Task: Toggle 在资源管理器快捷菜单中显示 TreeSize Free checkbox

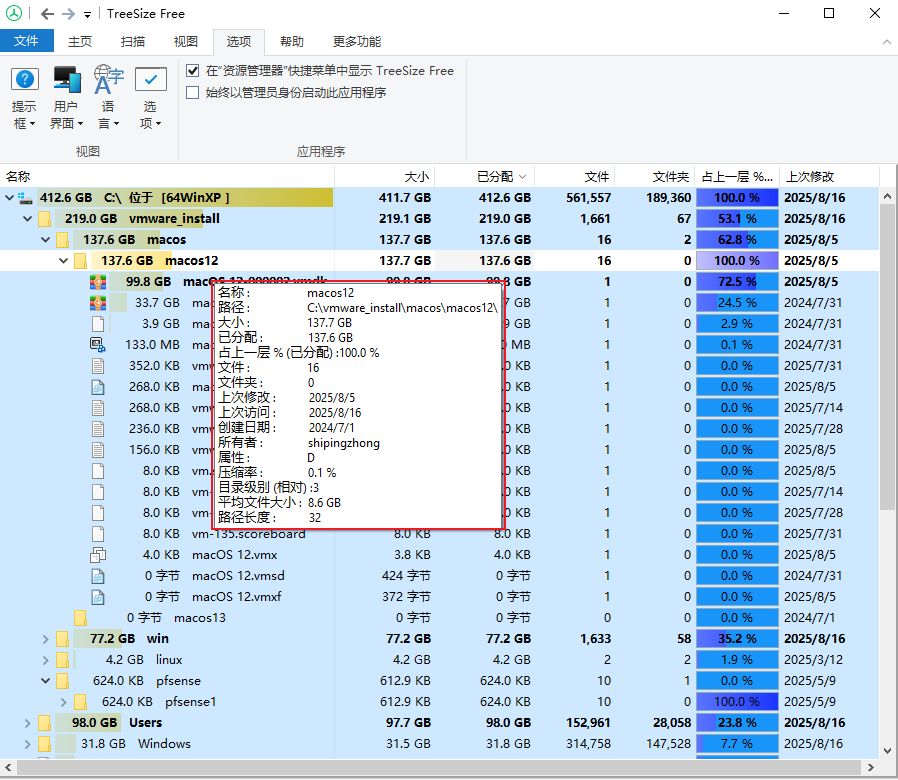Action: point(193,70)
